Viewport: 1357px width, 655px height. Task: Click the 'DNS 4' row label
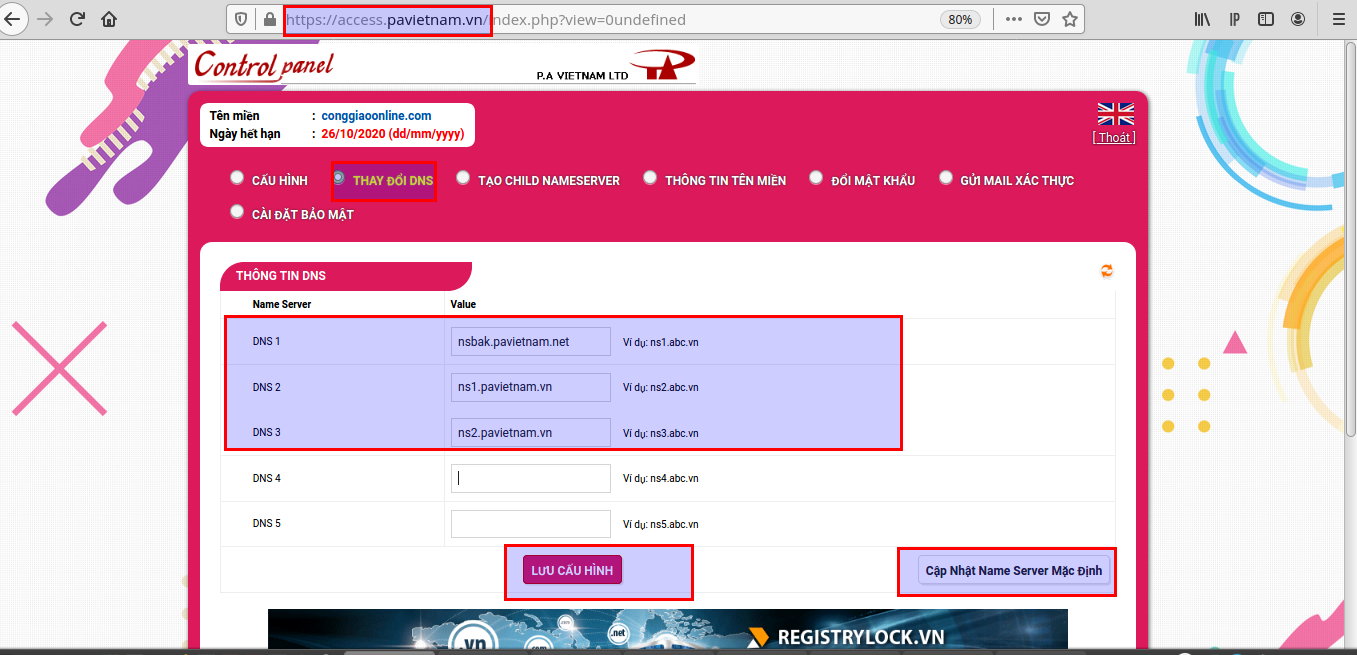pyautogui.click(x=267, y=479)
